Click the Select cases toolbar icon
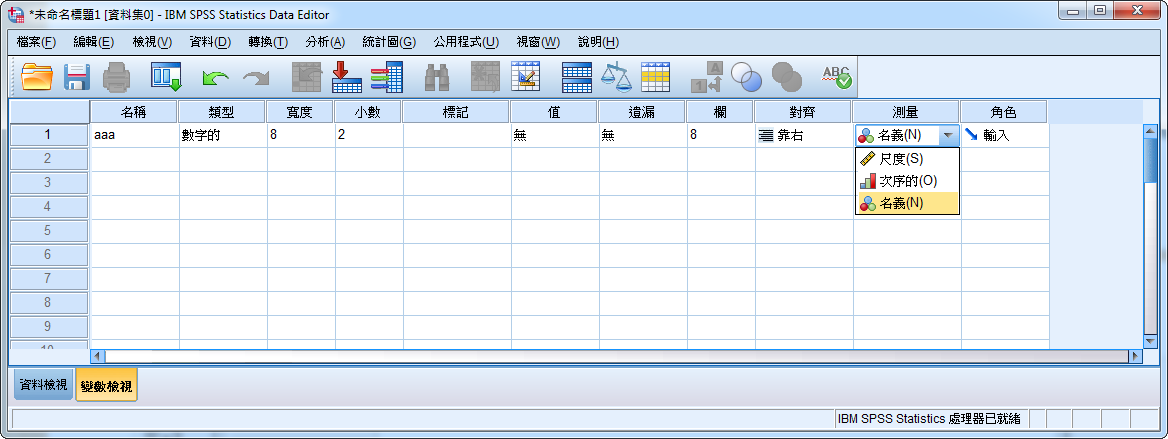Screen dimensions: 1168x439 [656, 76]
